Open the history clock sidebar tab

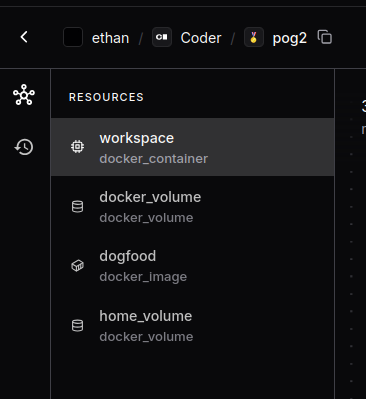(x=24, y=147)
